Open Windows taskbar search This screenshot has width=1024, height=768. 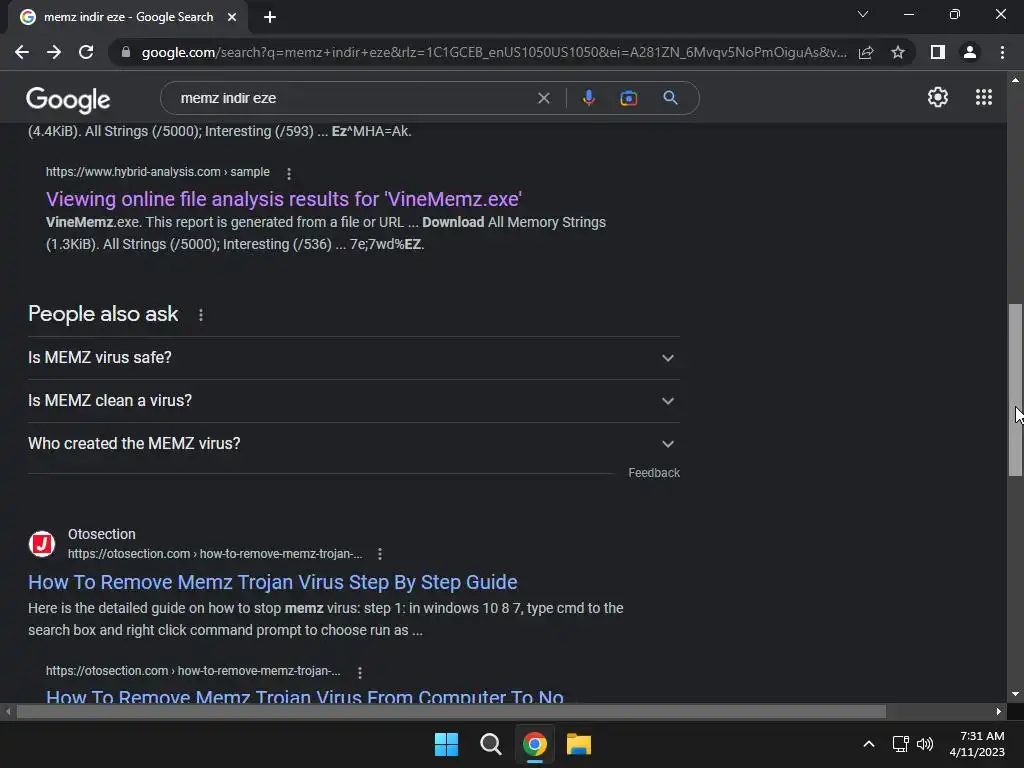(490, 744)
